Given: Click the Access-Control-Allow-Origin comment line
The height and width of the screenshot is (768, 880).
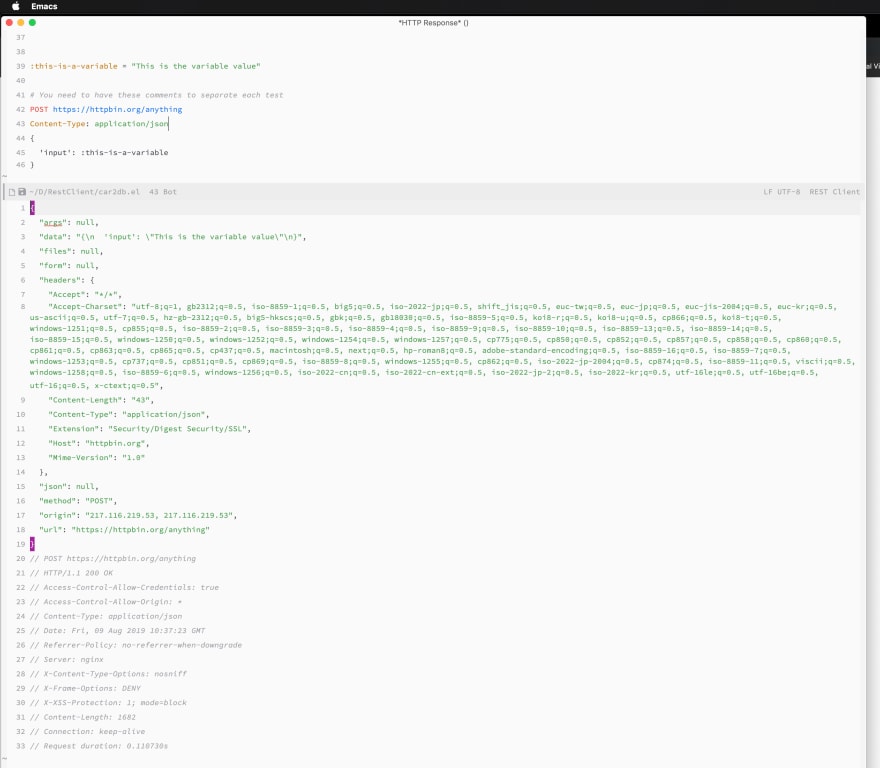Looking at the screenshot, I should (x=106, y=602).
